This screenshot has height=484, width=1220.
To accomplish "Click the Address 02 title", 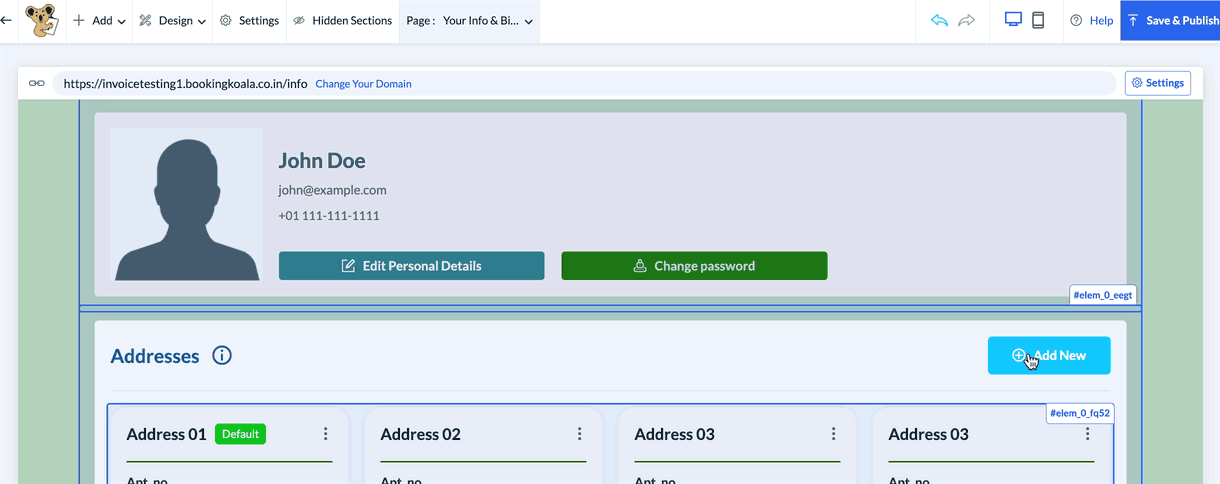I will (421, 434).
